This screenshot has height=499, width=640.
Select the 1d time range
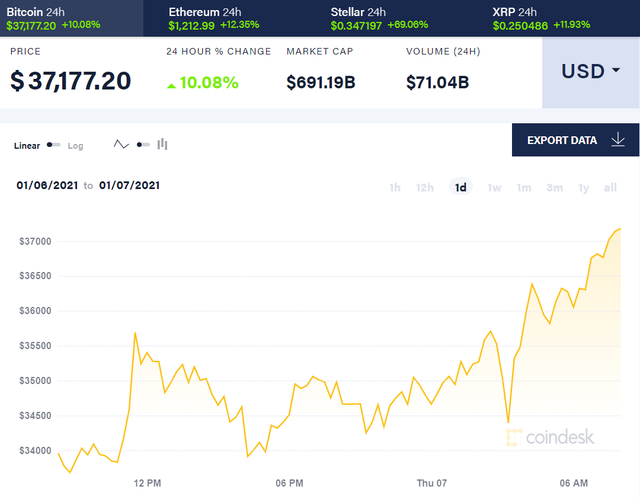pos(461,187)
